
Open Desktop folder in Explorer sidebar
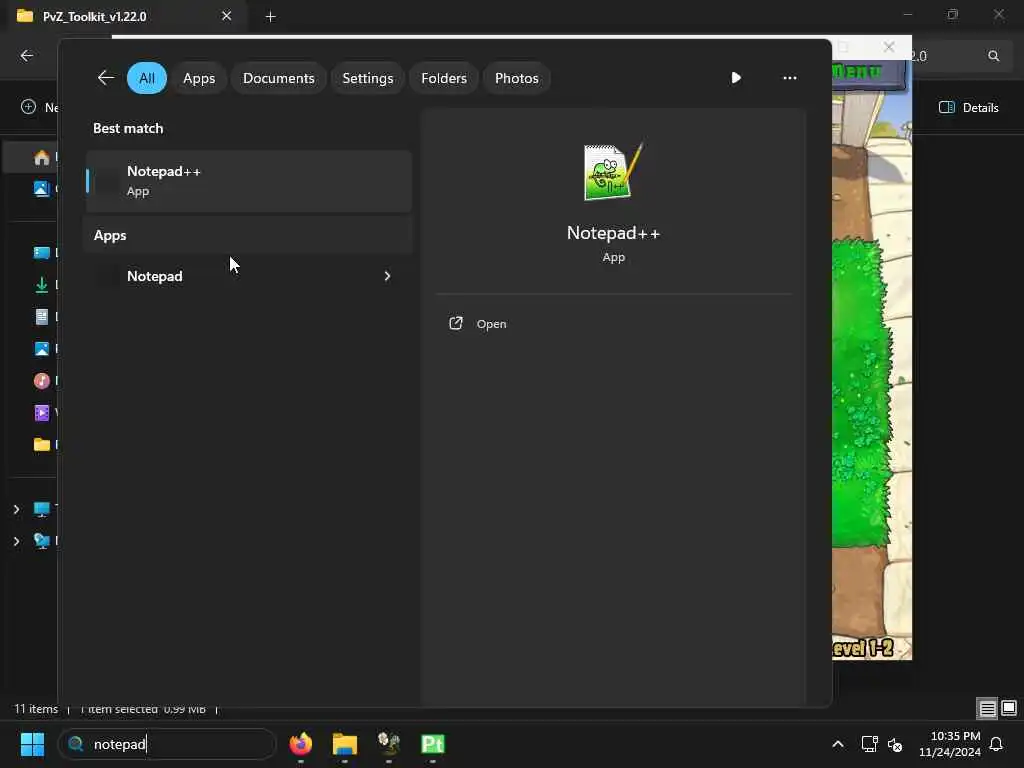tap(42, 253)
